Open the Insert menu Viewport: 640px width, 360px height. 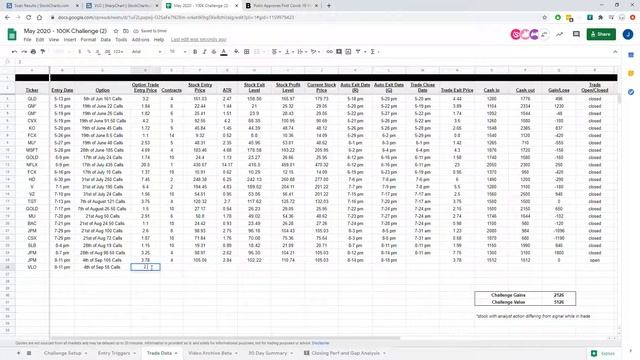pos(70,40)
